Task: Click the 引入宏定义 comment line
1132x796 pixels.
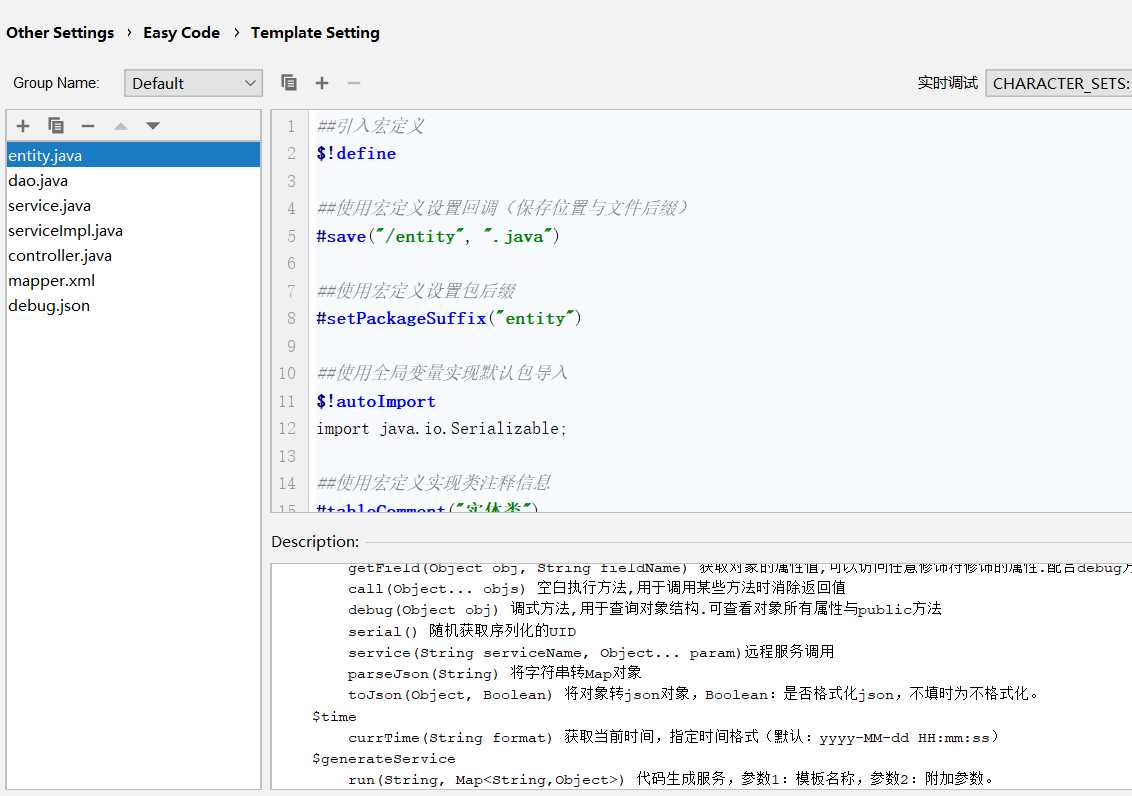Action: coord(370,126)
